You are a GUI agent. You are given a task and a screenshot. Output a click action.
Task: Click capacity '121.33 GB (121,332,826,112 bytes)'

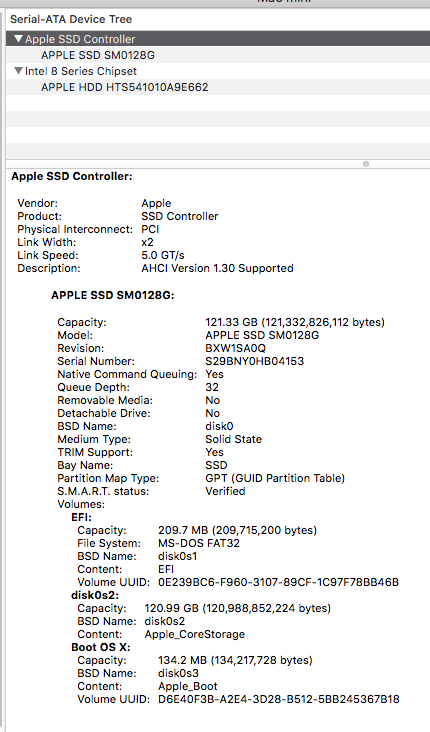tap(295, 323)
